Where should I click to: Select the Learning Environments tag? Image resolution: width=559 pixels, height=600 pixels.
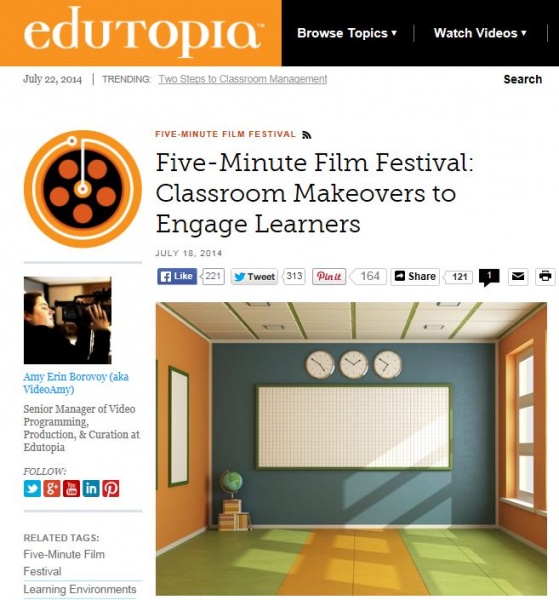[x=80, y=589]
